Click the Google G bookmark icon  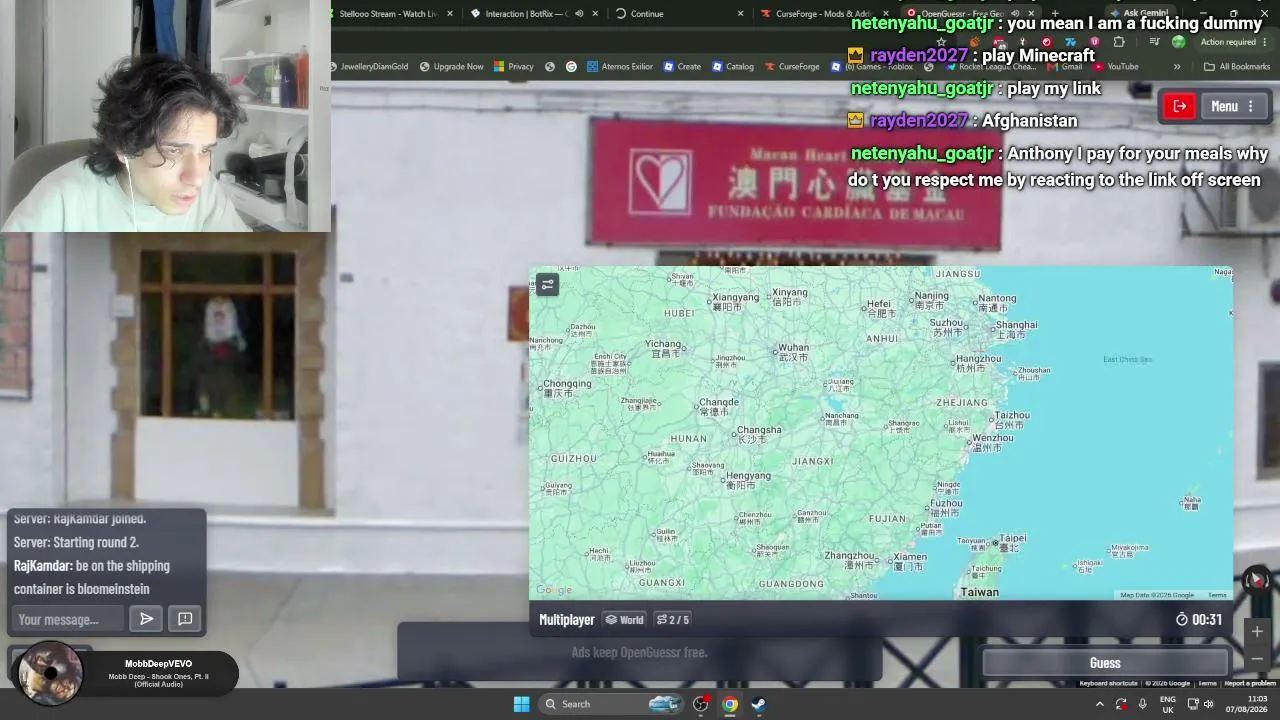(x=571, y=67)
